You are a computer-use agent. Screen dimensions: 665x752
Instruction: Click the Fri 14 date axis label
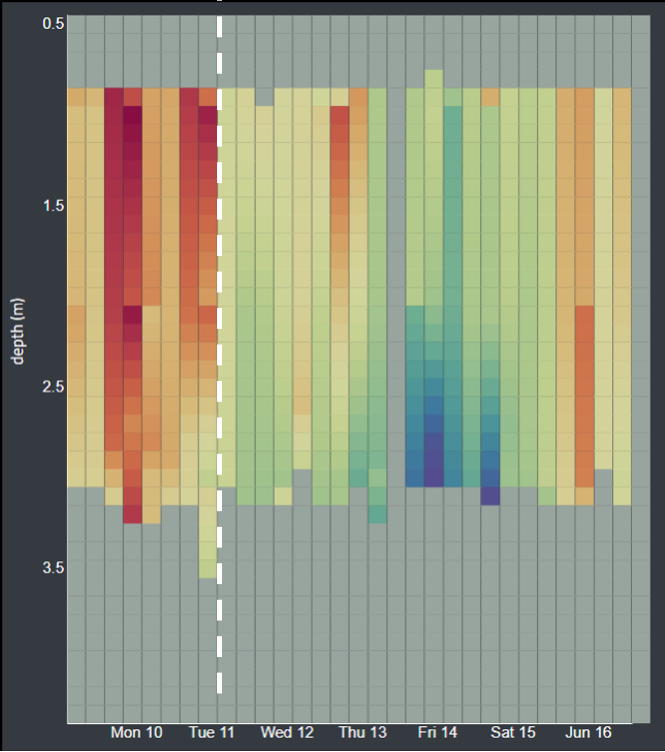438,733
